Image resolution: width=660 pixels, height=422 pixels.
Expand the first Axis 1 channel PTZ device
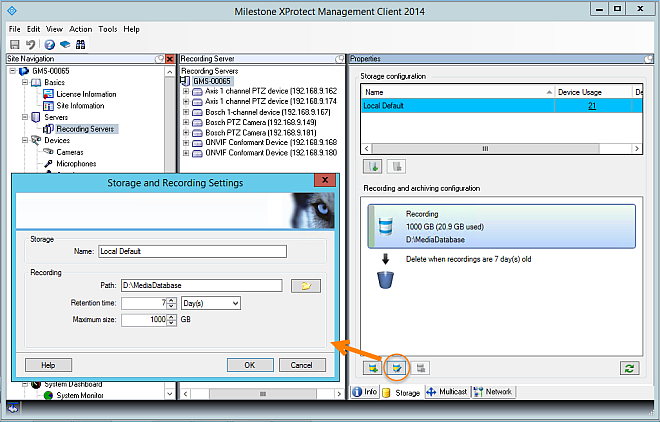tap(186, 91)
